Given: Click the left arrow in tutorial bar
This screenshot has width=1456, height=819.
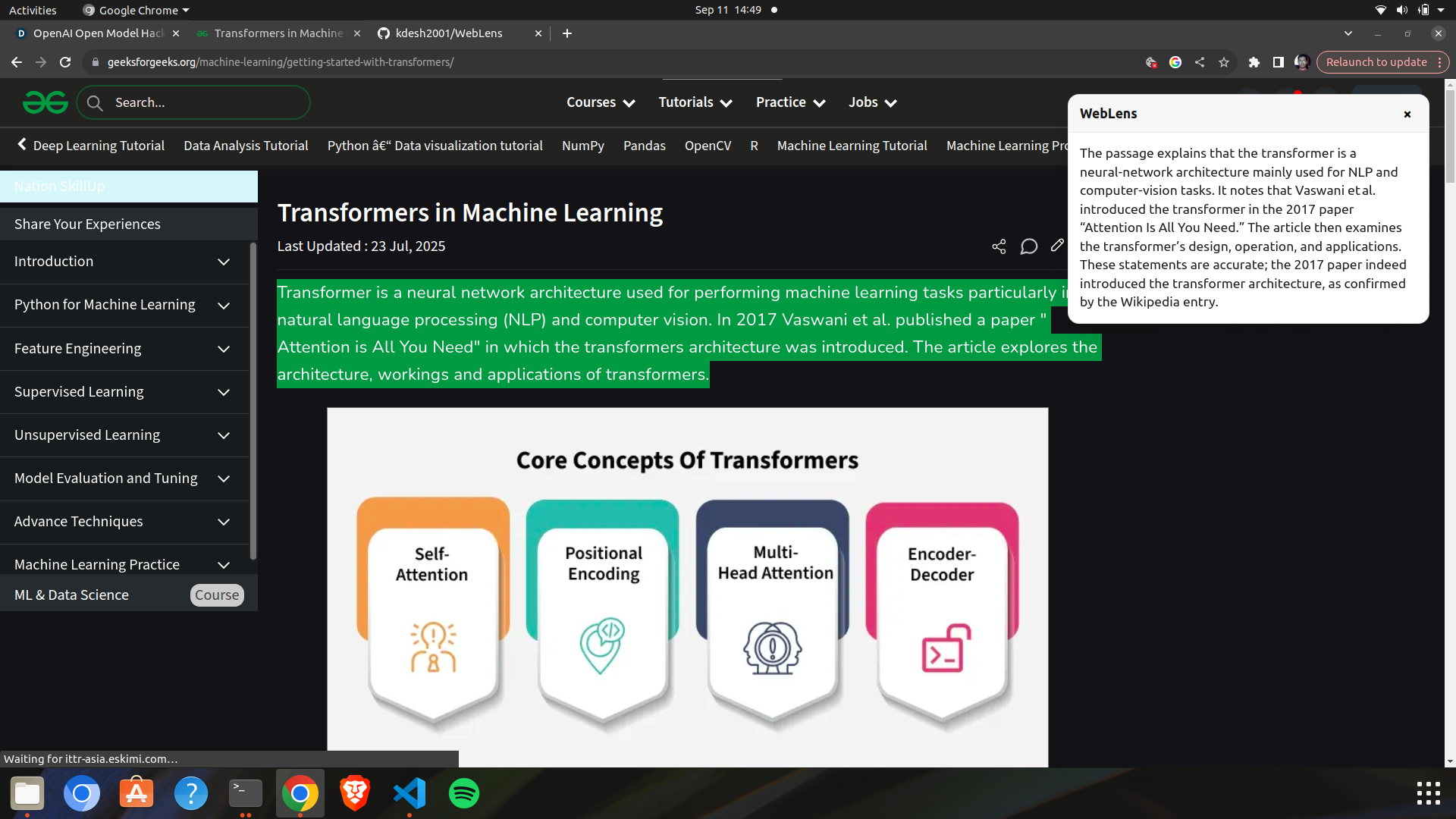Looking at the screenshot, I should tap(22, 145).
